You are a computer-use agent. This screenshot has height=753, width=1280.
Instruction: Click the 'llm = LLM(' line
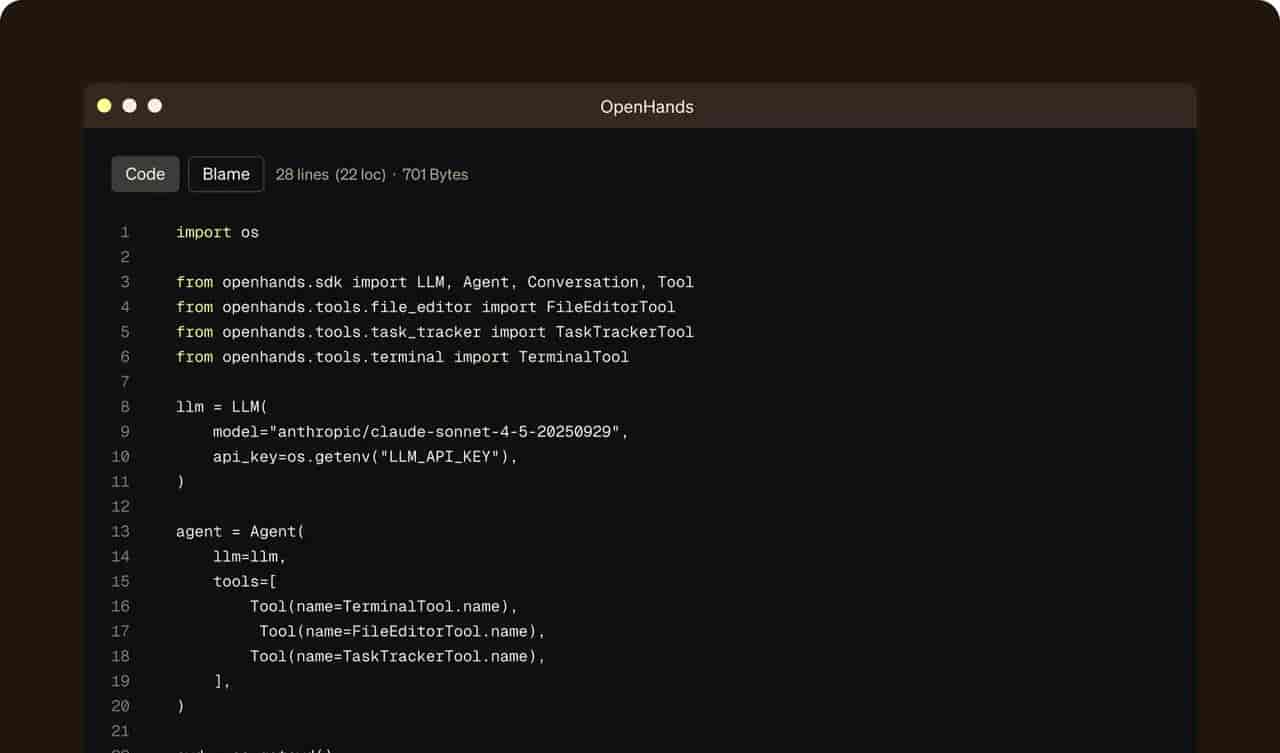[222, 407]
